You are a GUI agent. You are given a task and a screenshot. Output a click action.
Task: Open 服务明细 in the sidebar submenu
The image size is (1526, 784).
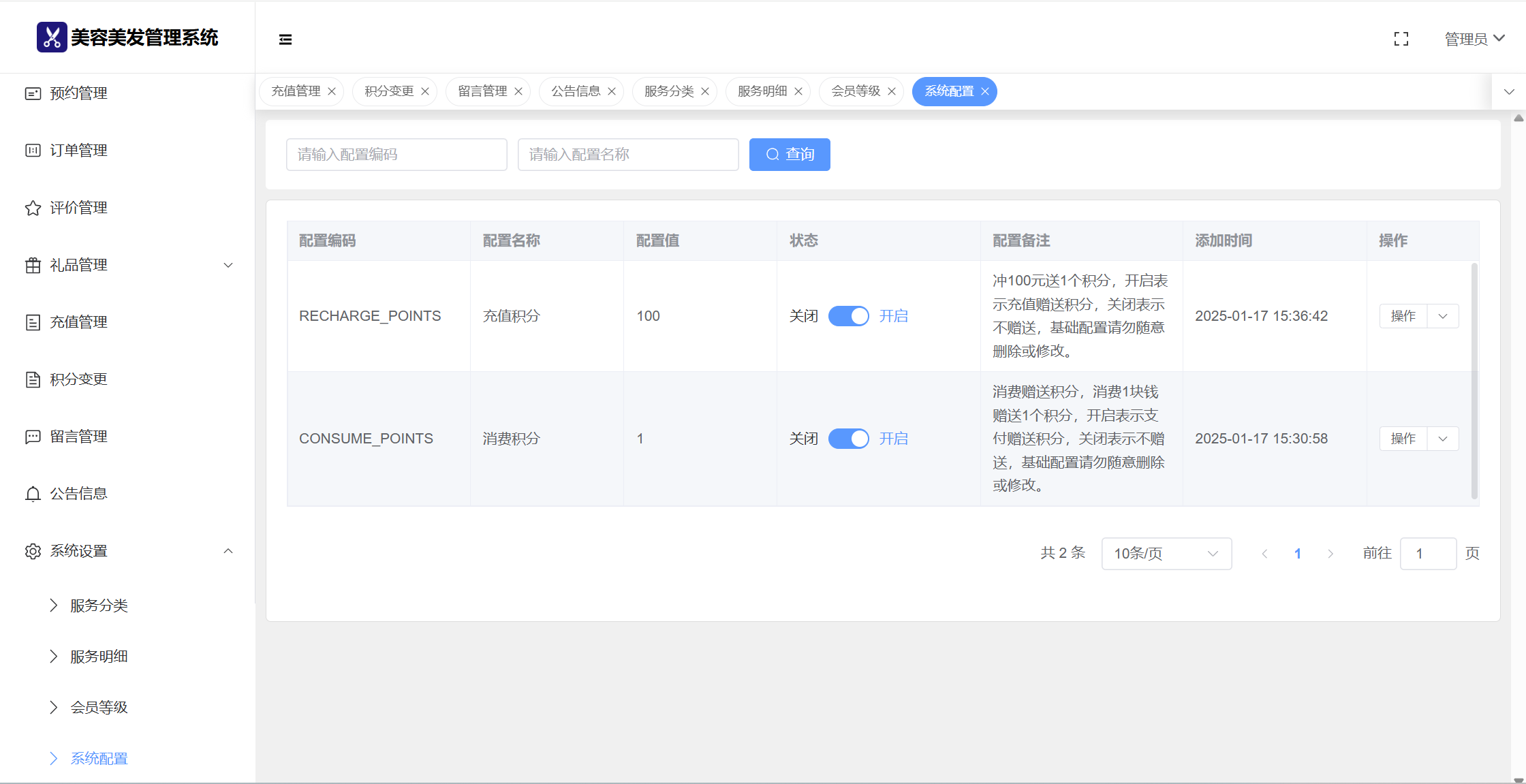point(99,657)
